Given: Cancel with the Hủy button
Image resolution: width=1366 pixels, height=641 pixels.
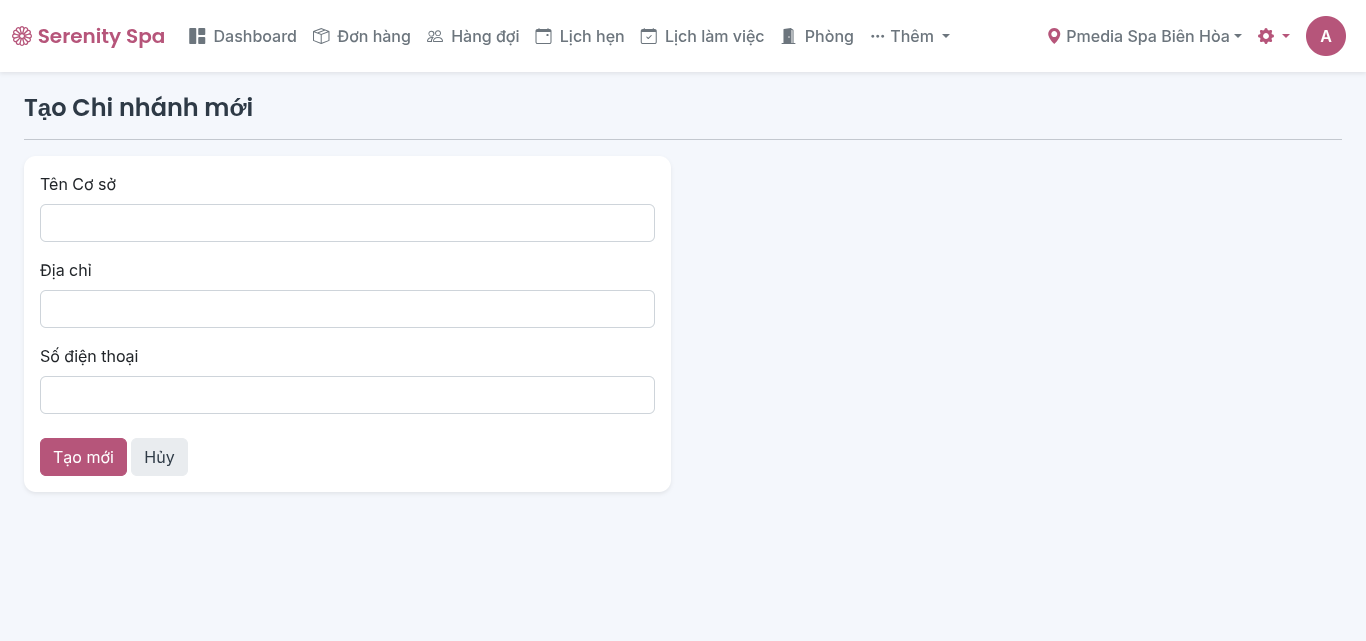Looking at the screenshot, I should [159, 457].
